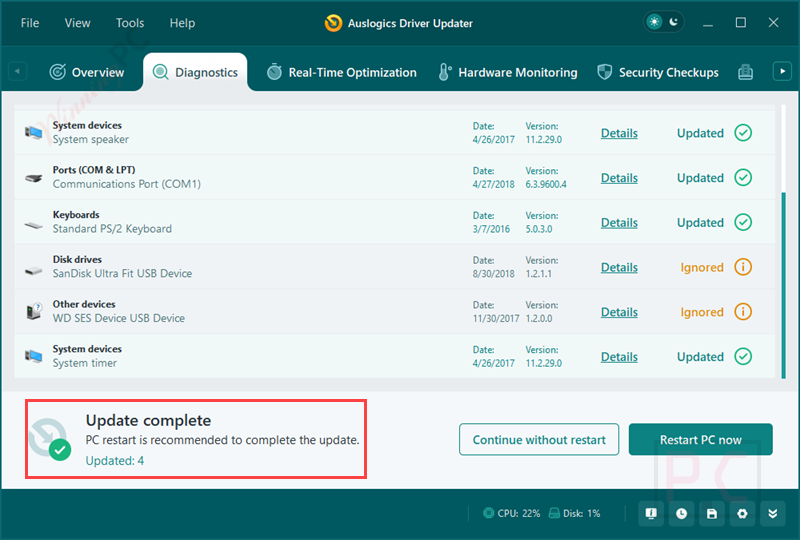
Task: Open Details for Communications Port (COM1)
Action: click(619, 178)
